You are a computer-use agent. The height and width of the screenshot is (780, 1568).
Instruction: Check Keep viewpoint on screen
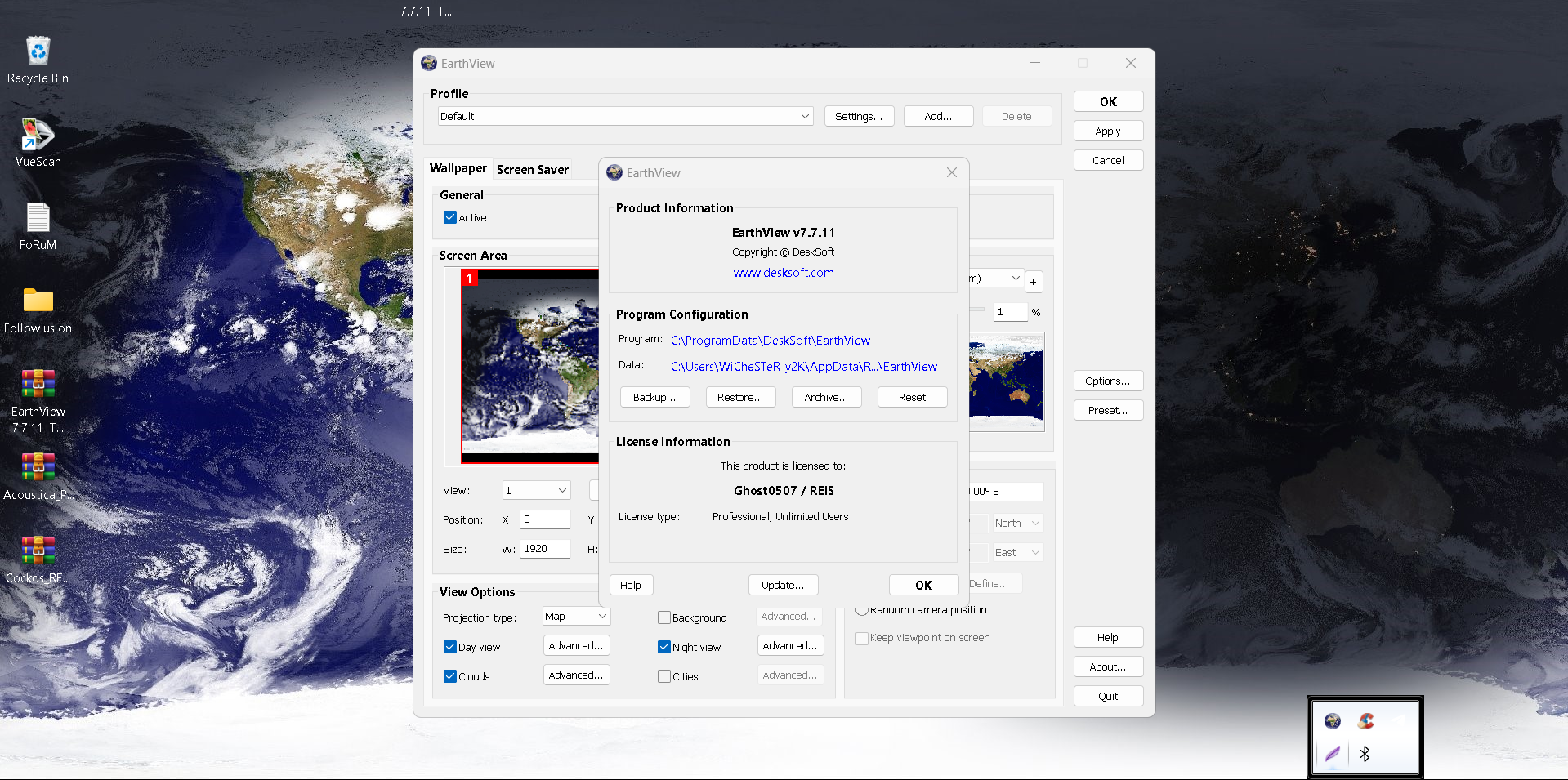tap(862, 638)
